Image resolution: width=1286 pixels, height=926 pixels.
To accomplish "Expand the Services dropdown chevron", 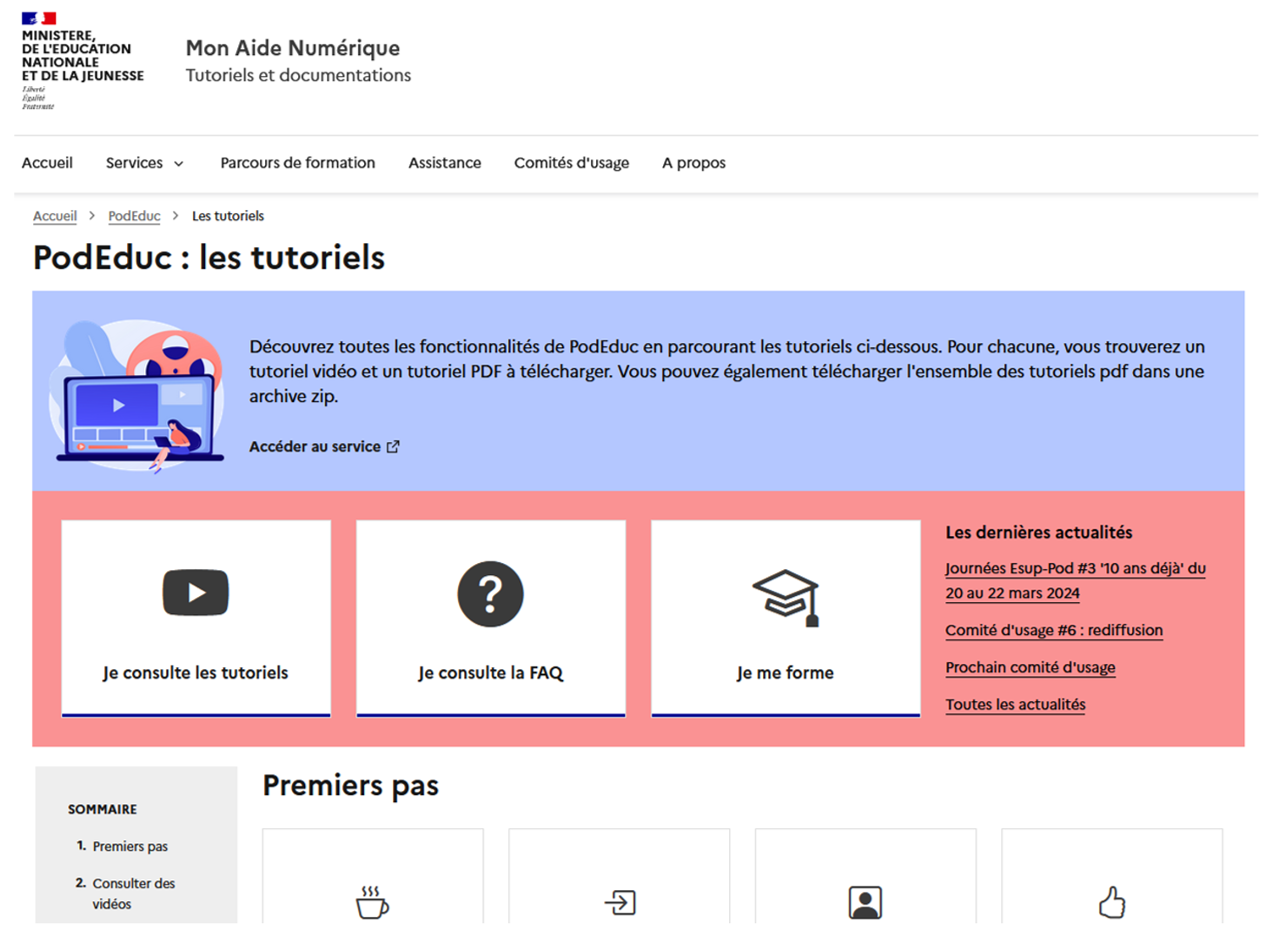I will pos(179,164).
